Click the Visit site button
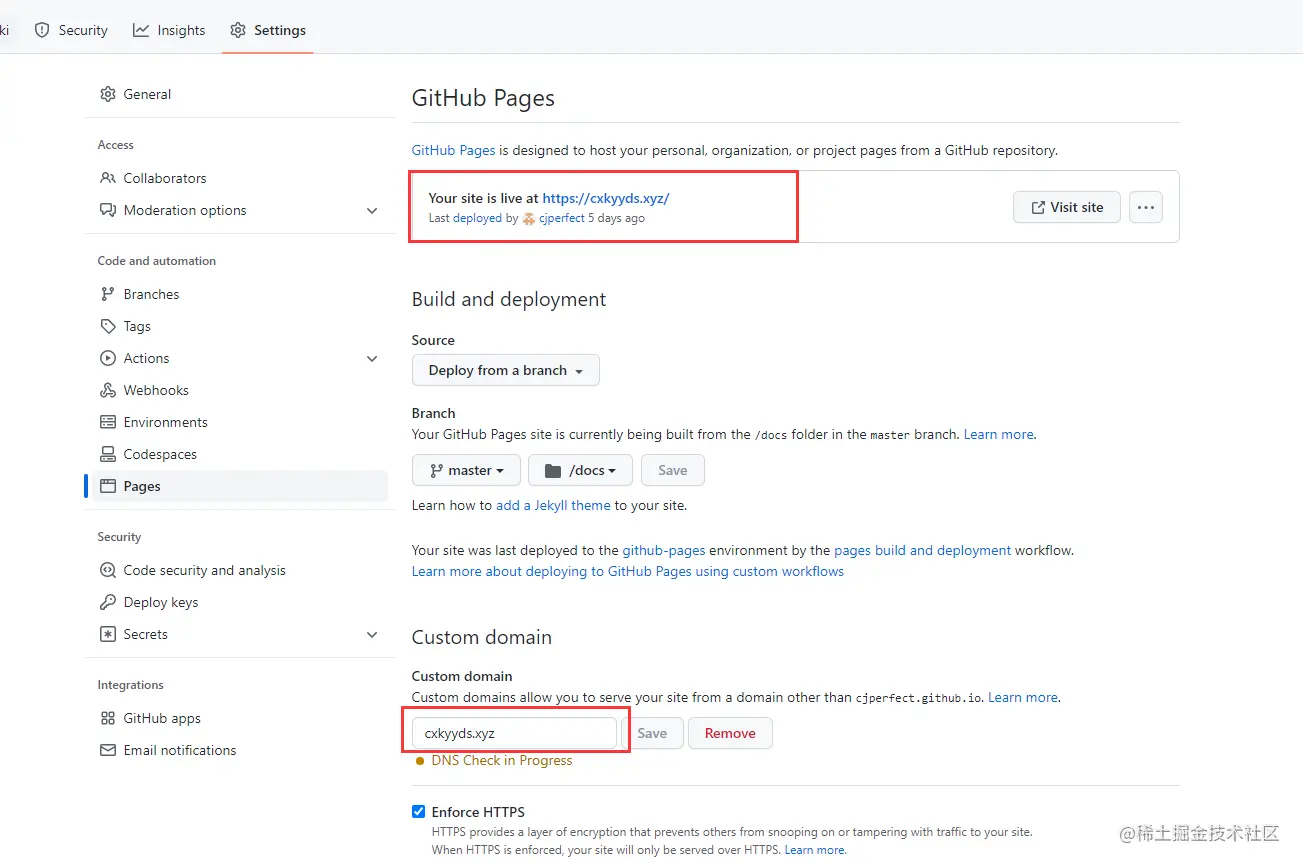1303x867 pixels. click(1067, 207)
